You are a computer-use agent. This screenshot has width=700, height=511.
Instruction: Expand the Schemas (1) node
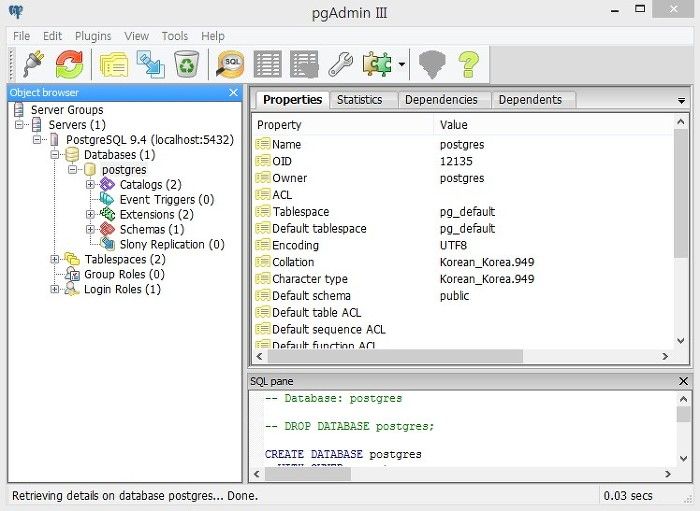[x=90, y=229]
